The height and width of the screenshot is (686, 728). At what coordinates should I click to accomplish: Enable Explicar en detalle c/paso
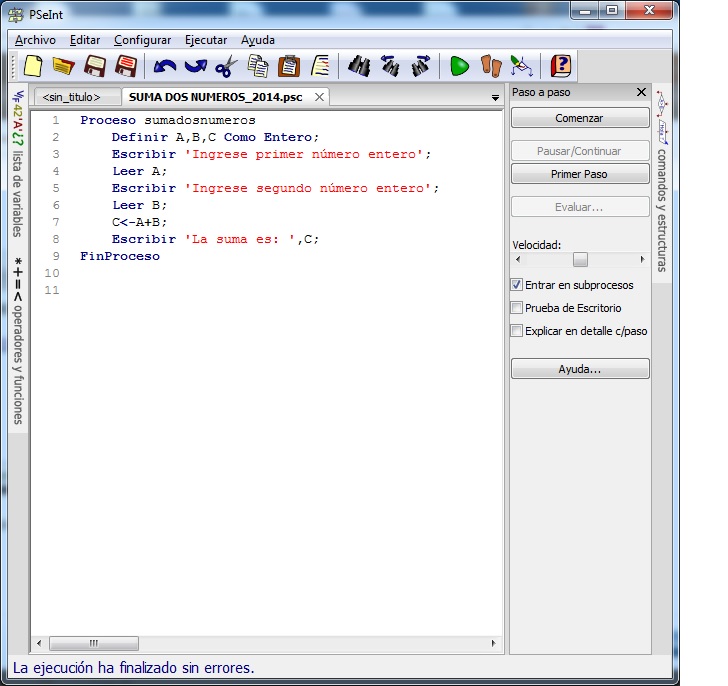[517, 331]
